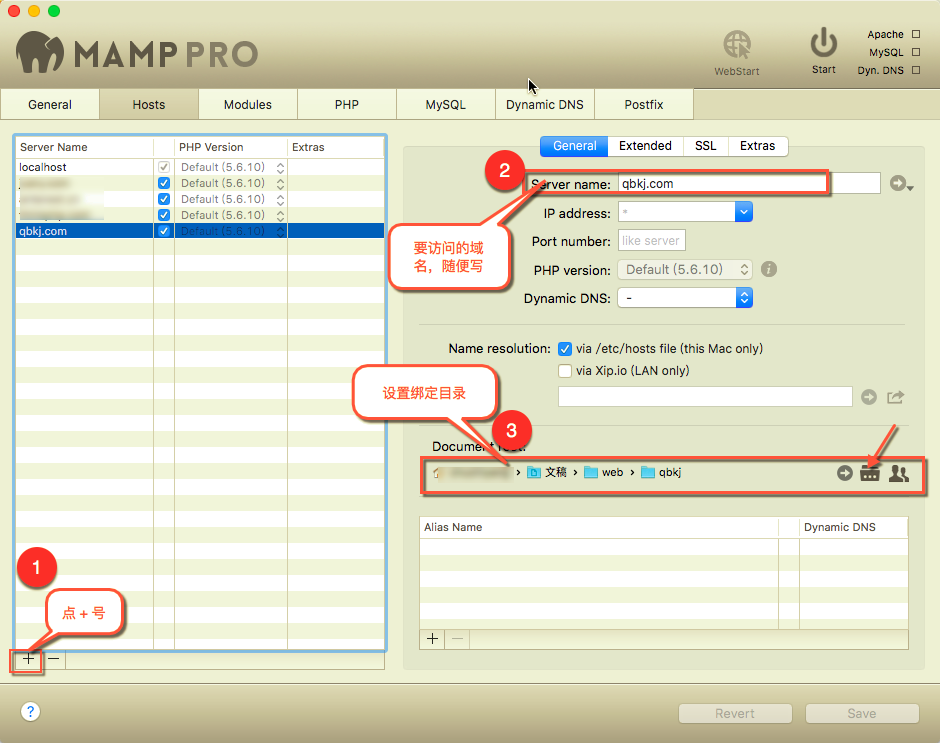Enable via Xip.io (LAN only)
940x743 pixels.
click(565, 371)
